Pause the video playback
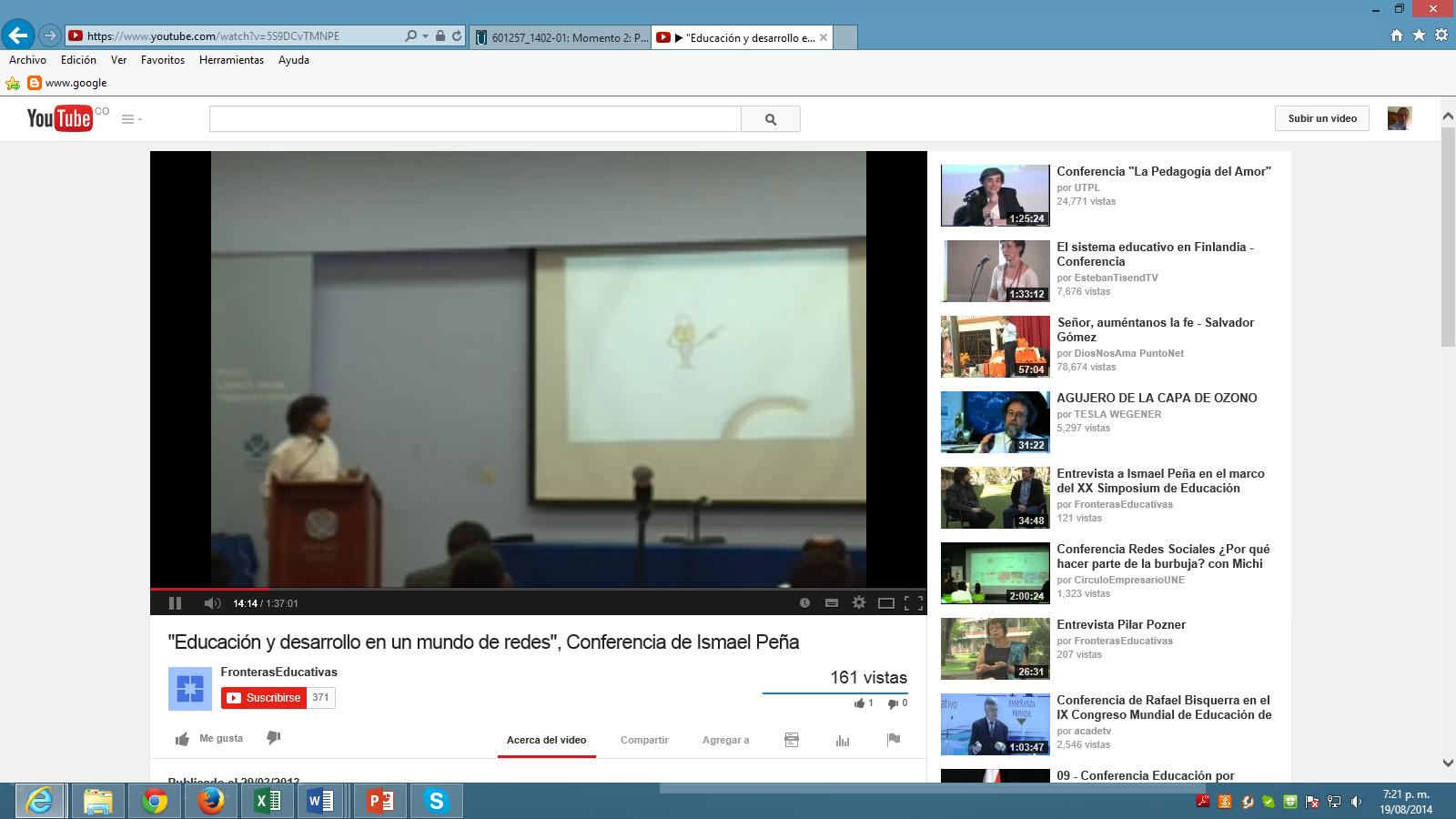 176,603
